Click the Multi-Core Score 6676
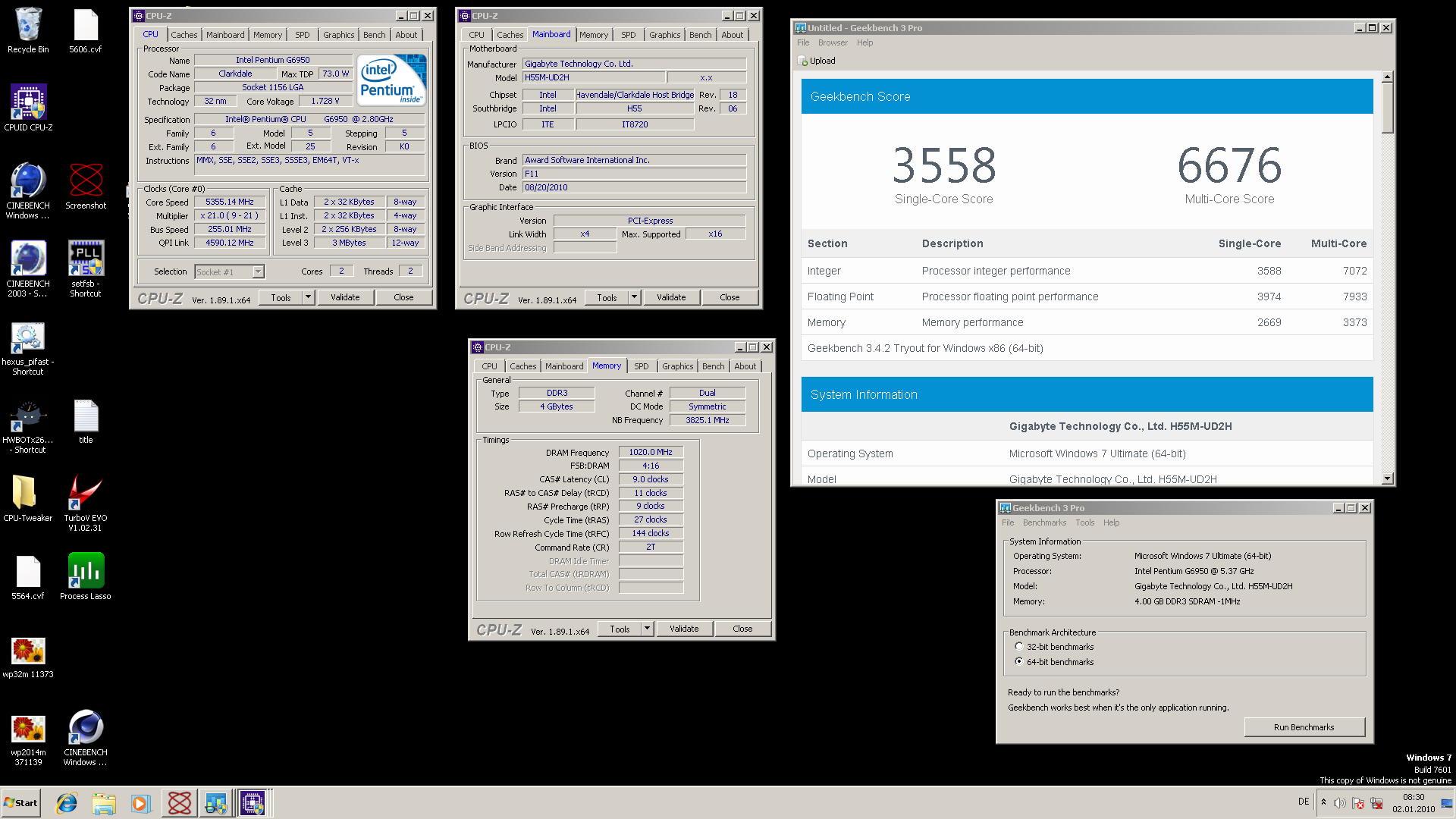 pos(1229,165)
